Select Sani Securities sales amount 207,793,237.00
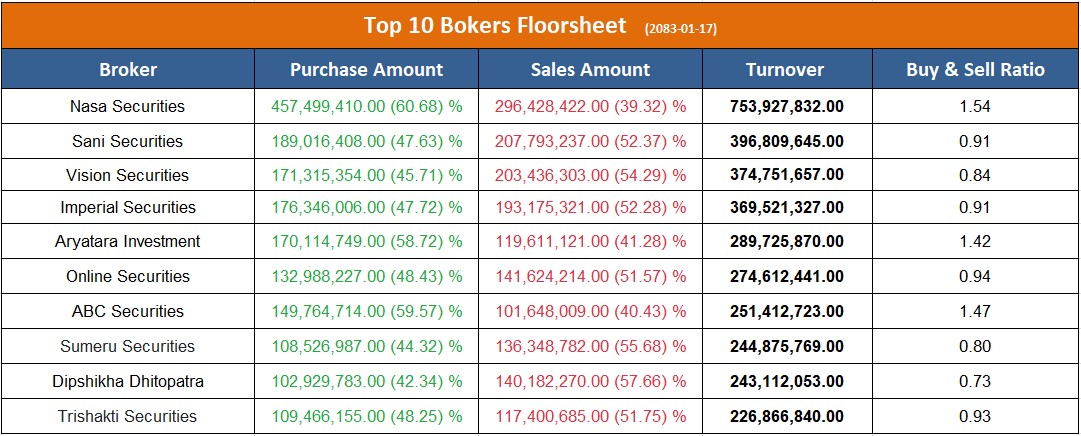 [x=590, y=141]
